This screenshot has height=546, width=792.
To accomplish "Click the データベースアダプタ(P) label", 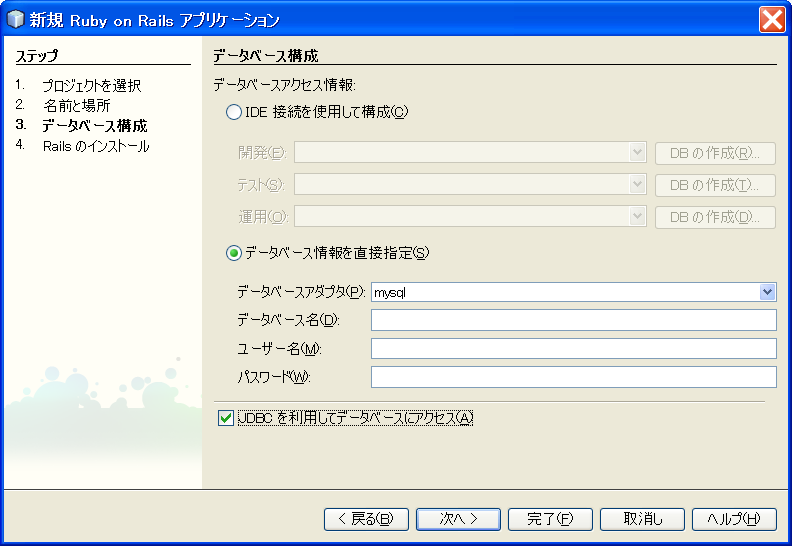I will click(x=301, y=292).
